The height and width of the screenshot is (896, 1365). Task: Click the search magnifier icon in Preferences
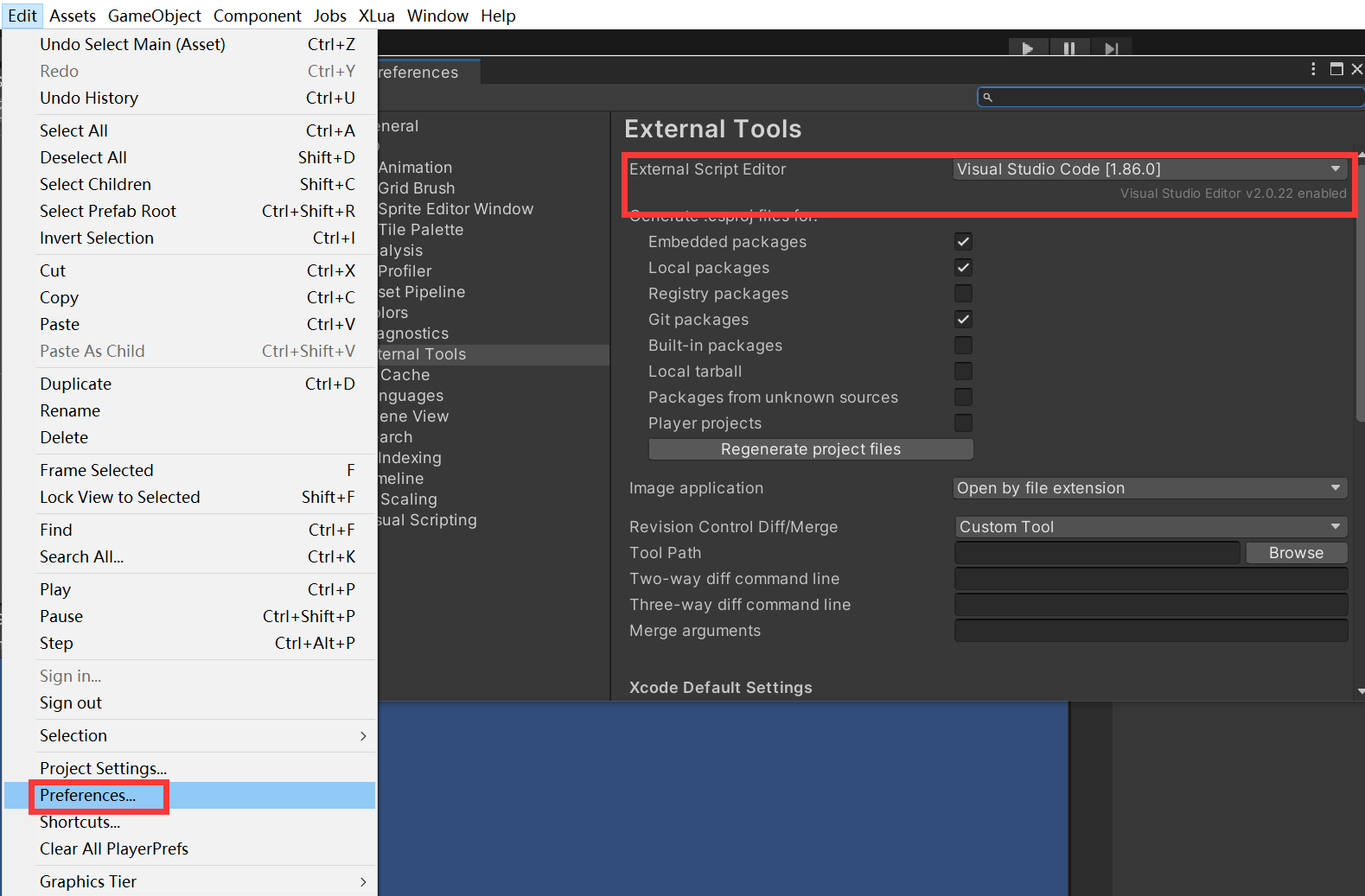(987, 97)
